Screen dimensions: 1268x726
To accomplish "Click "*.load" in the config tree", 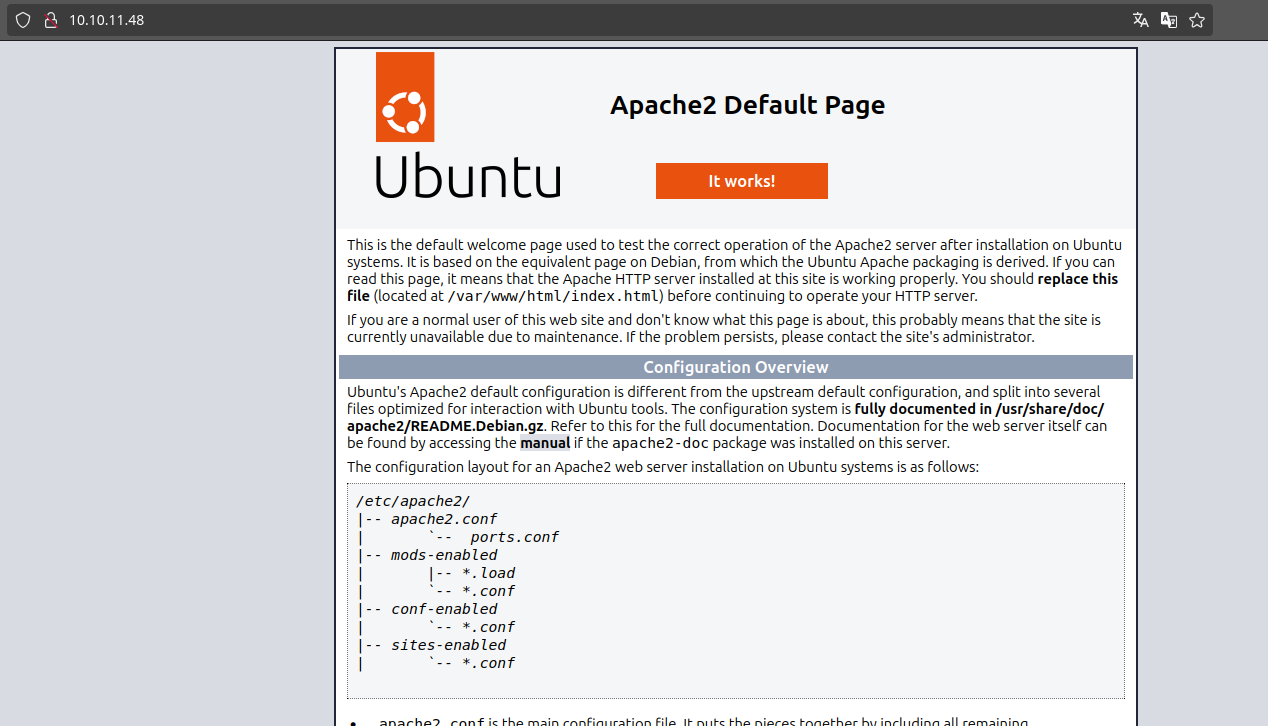I will (x=488, y=573).
